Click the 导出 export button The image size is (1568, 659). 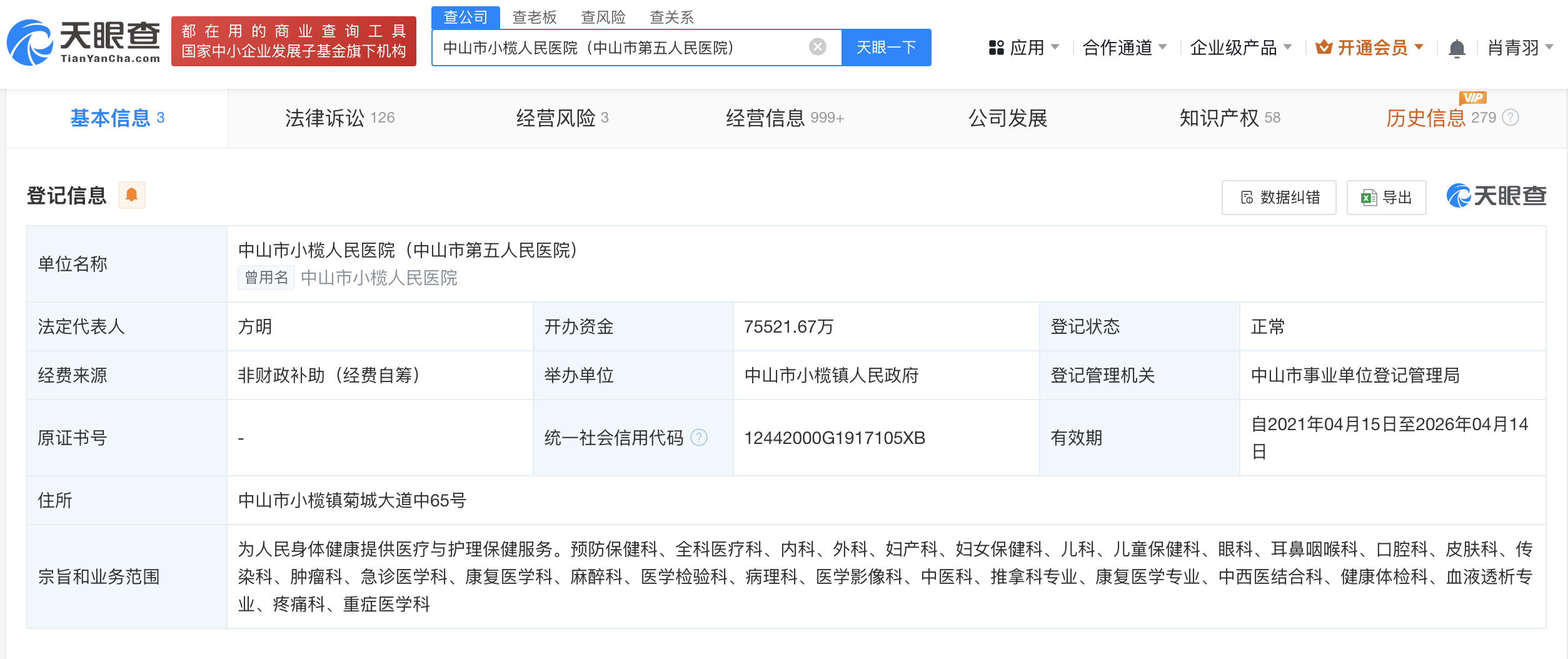pyautogui.click(x=1386, y=198)
